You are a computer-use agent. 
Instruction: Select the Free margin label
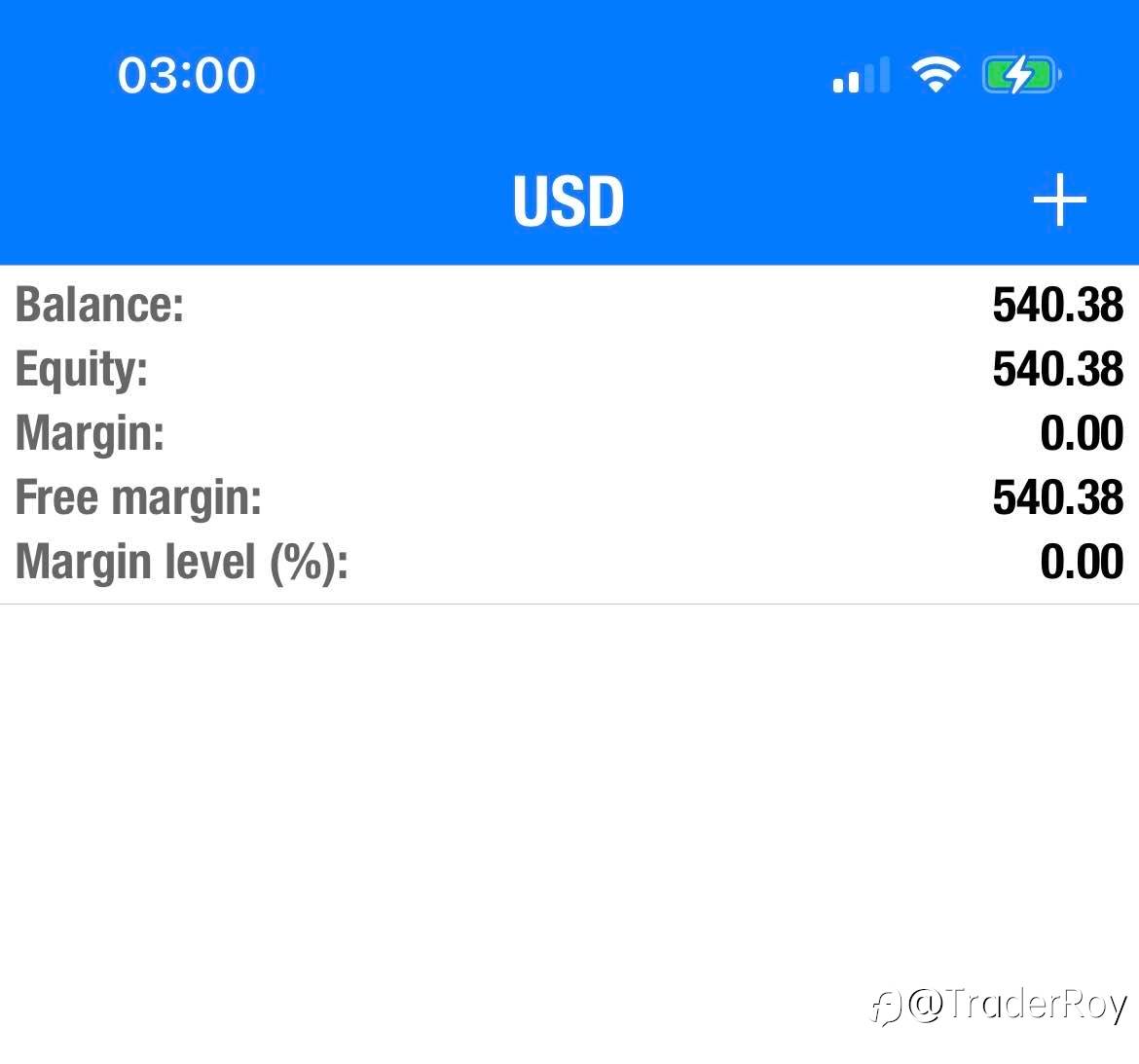(x=139, y=497)
